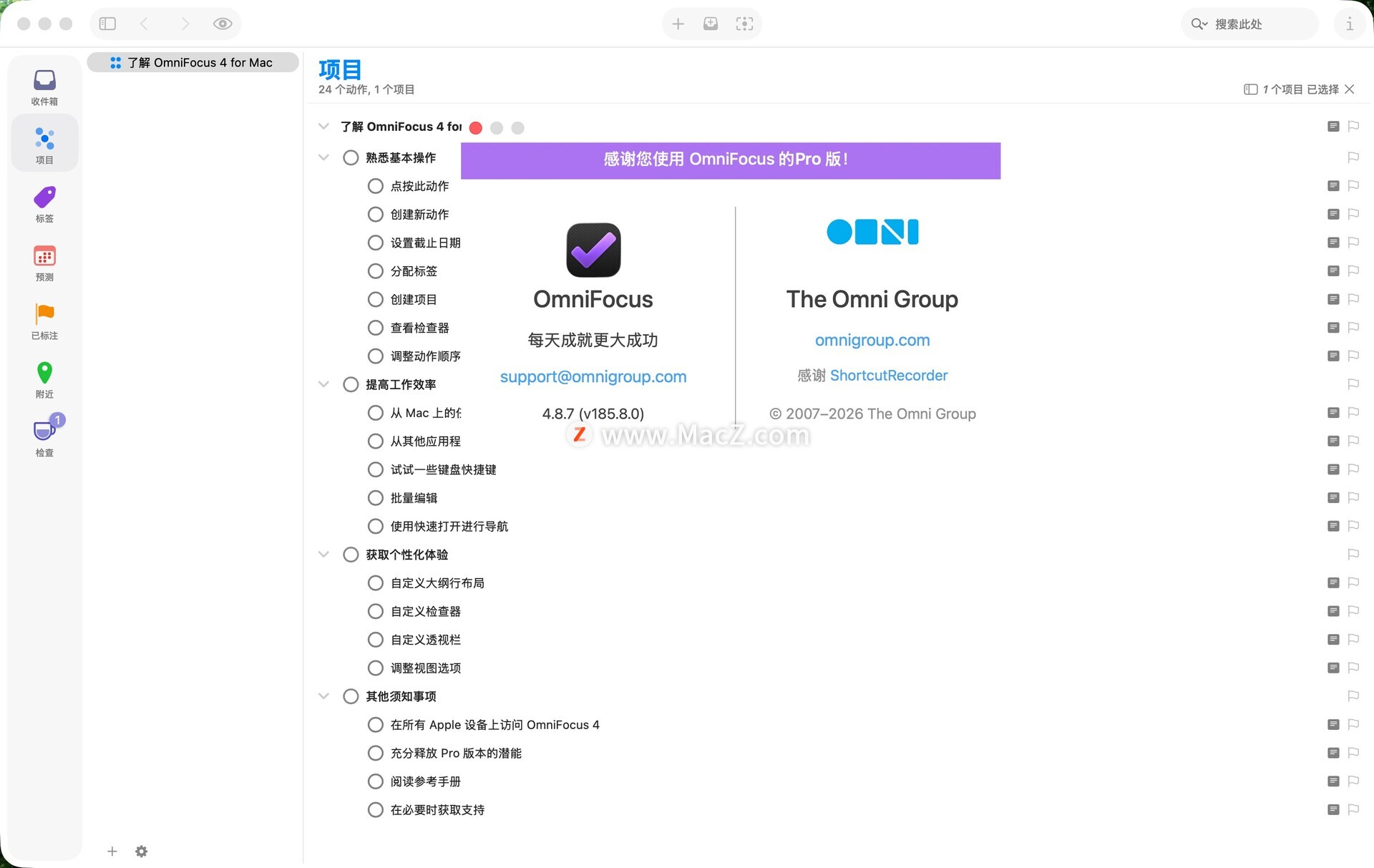Open the omnigroup.com link
The height and width of the screenshot is (868, 1374).
(872, 341)
